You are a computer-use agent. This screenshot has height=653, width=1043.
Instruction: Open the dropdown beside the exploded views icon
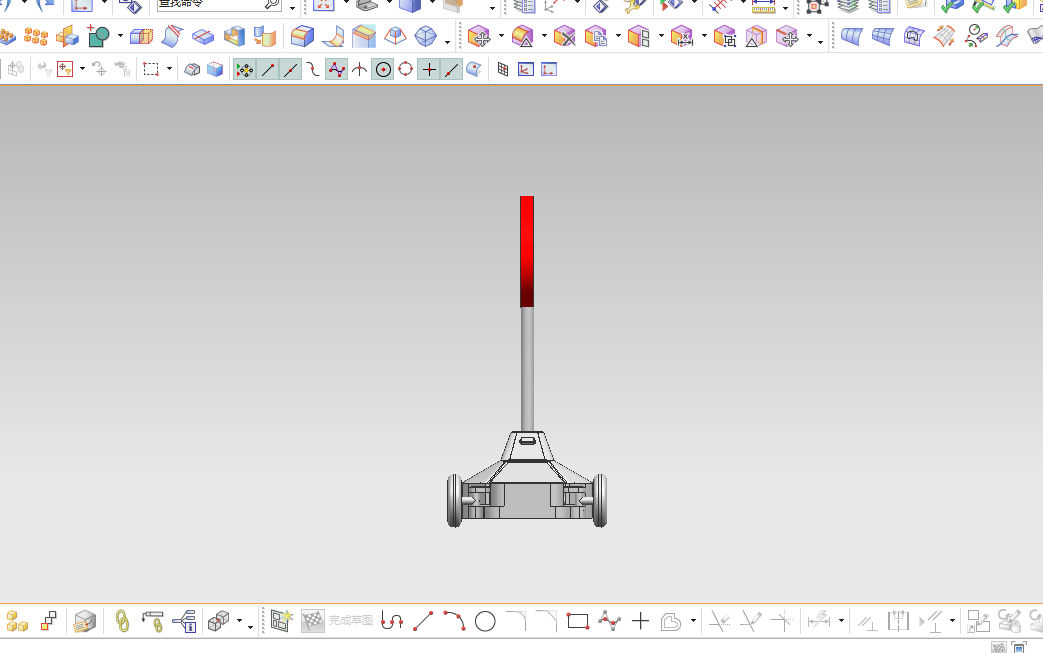tap(239, 622)
